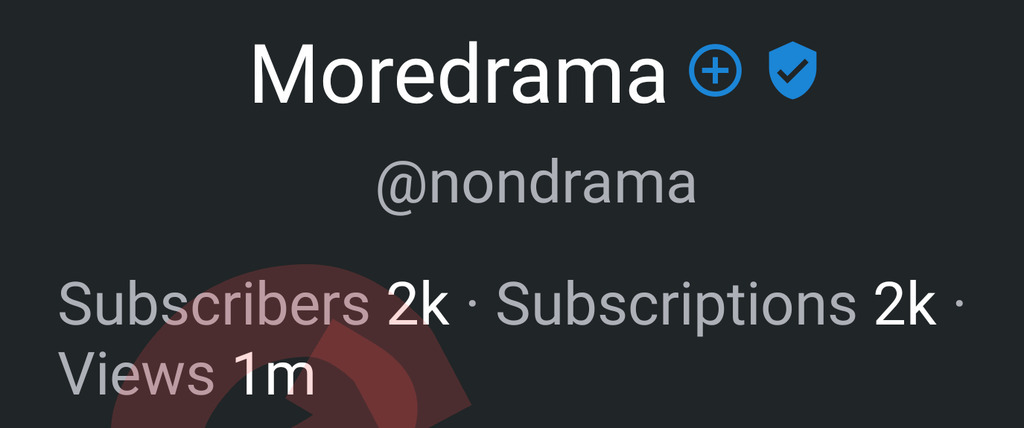This screenshot has width=1024, height=428.
Task: Select the @nondrama username handle
Action: point(536,186)
